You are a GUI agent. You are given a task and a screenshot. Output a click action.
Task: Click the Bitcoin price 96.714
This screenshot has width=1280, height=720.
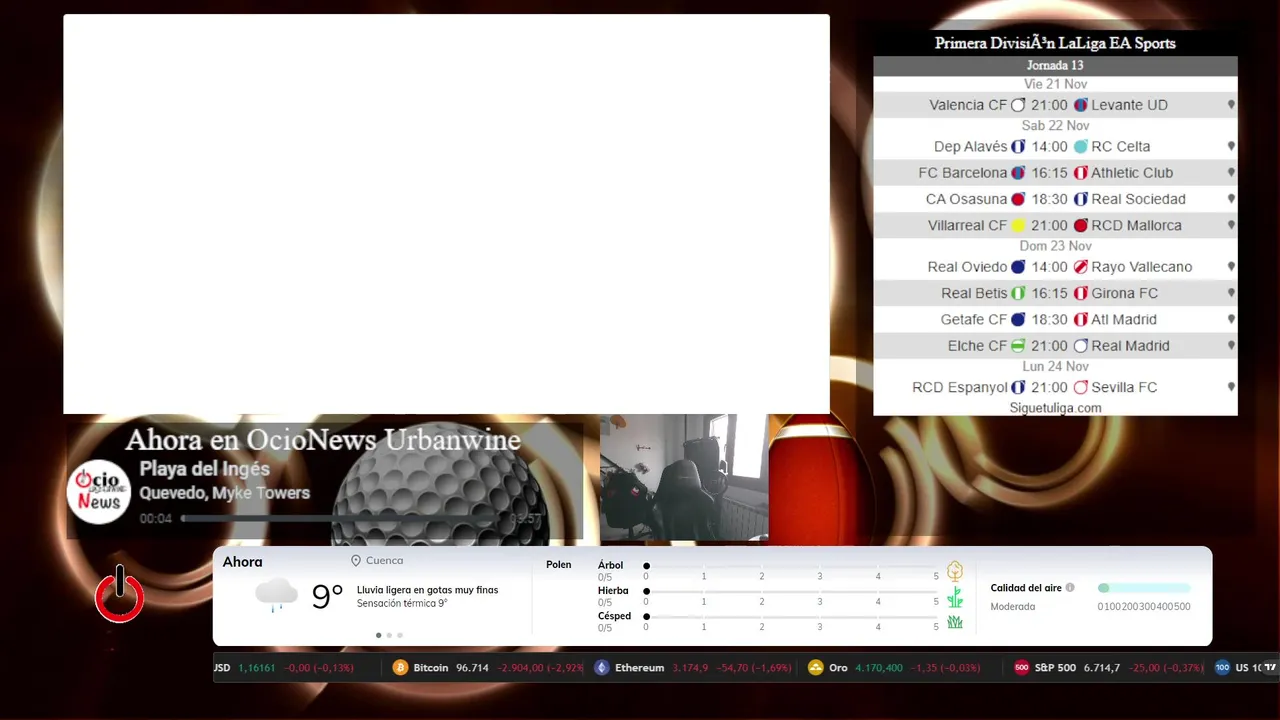(472, 668)
